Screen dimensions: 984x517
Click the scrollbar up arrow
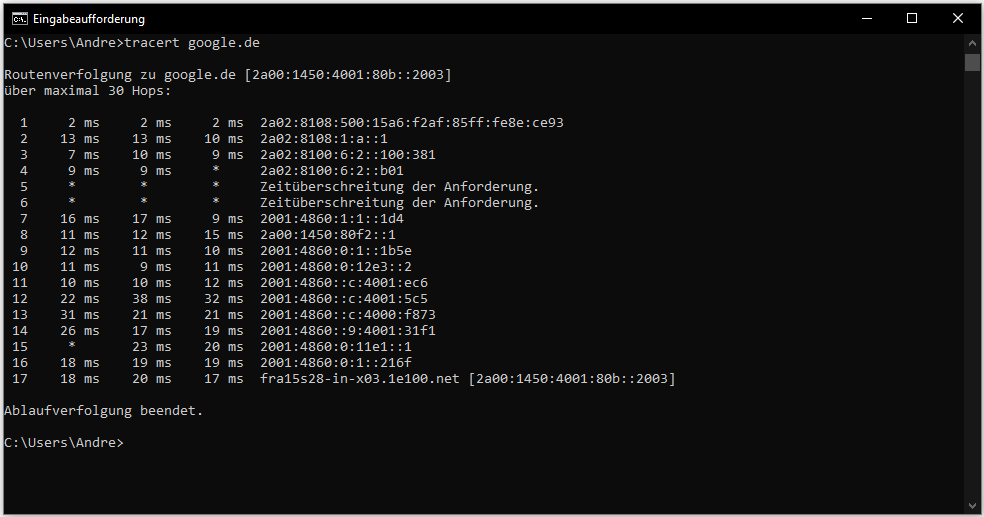pos(972,43)
